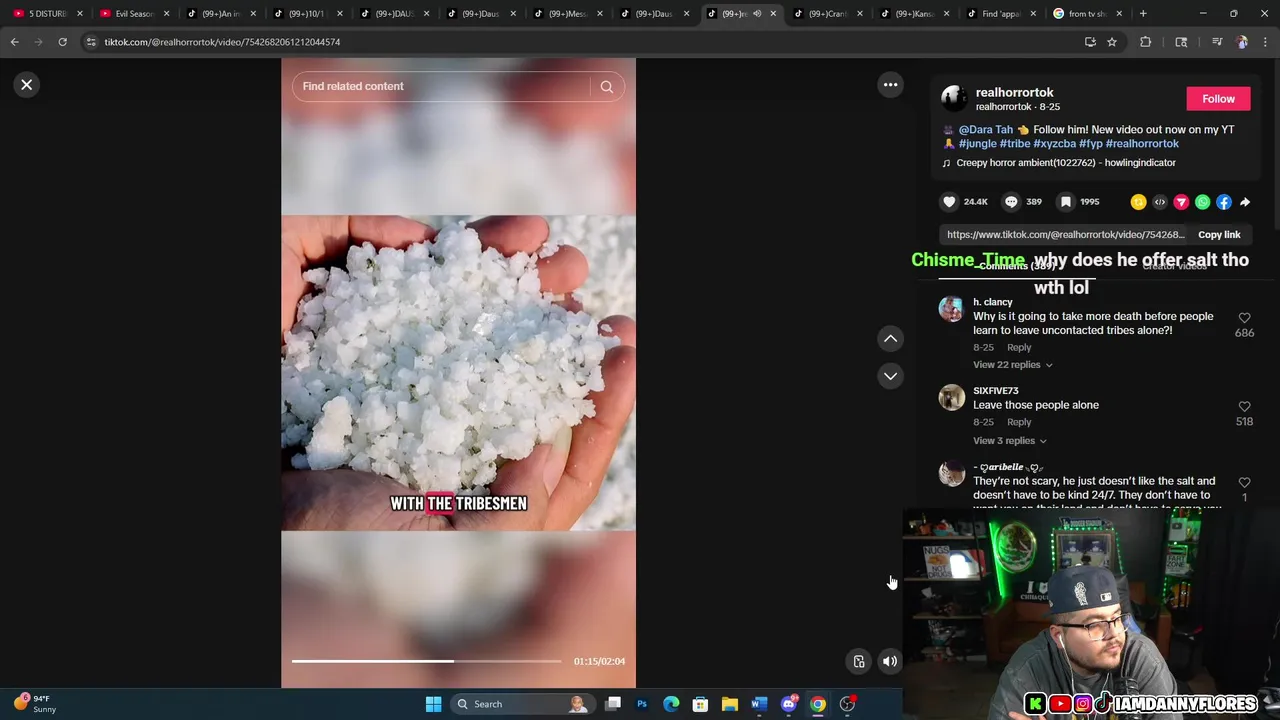Open the Creepy horror ambient sound link
Image resolution: width=1280 pixels, height=720 pixels.
click(x=1065, y=163)
